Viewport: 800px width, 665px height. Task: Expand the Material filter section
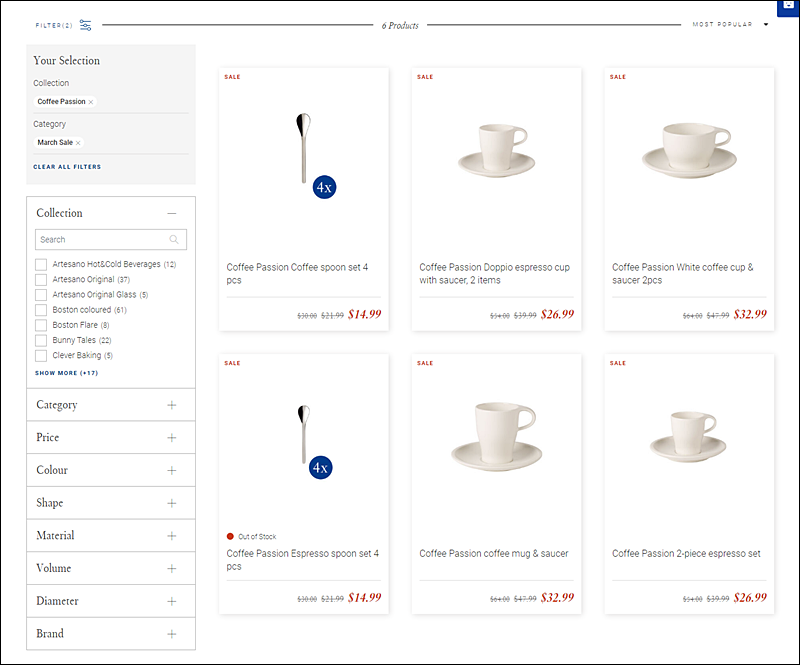tap(172, 536)
